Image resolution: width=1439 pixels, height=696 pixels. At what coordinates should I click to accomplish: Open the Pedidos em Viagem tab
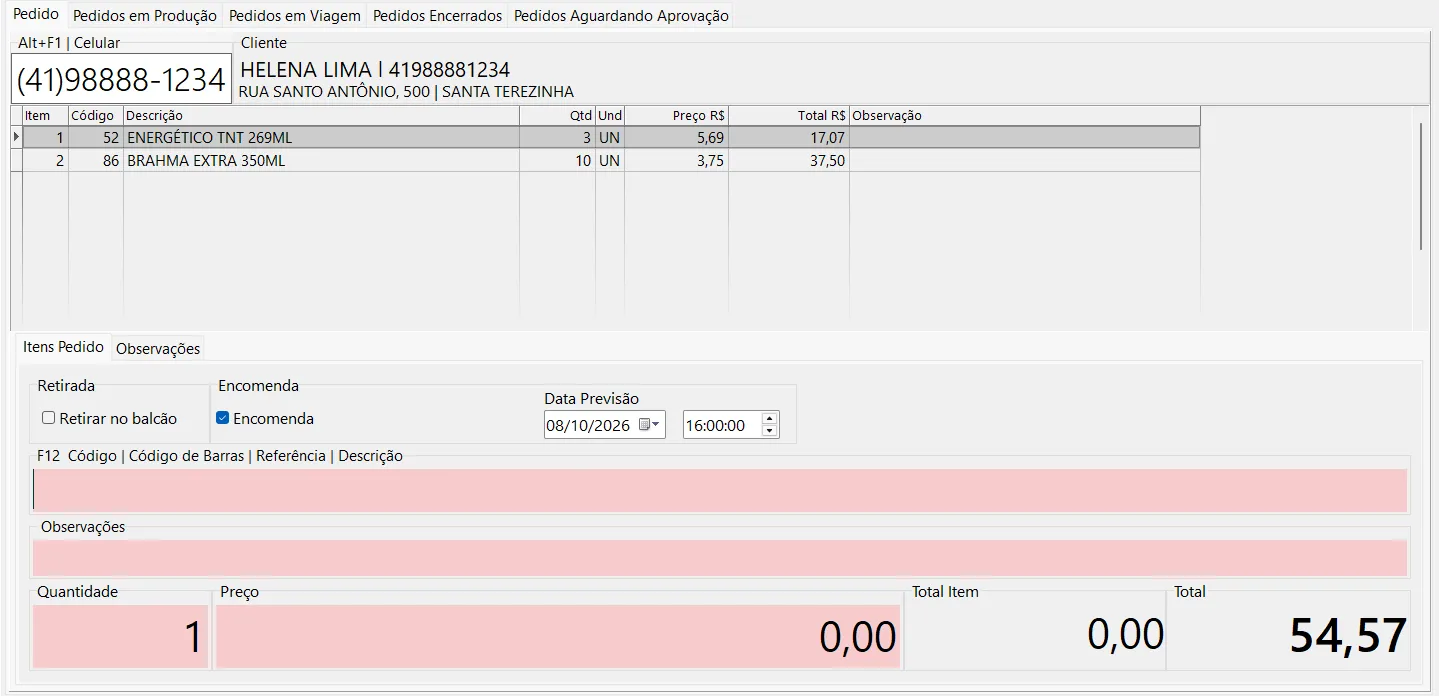click(x=295, y=16)
